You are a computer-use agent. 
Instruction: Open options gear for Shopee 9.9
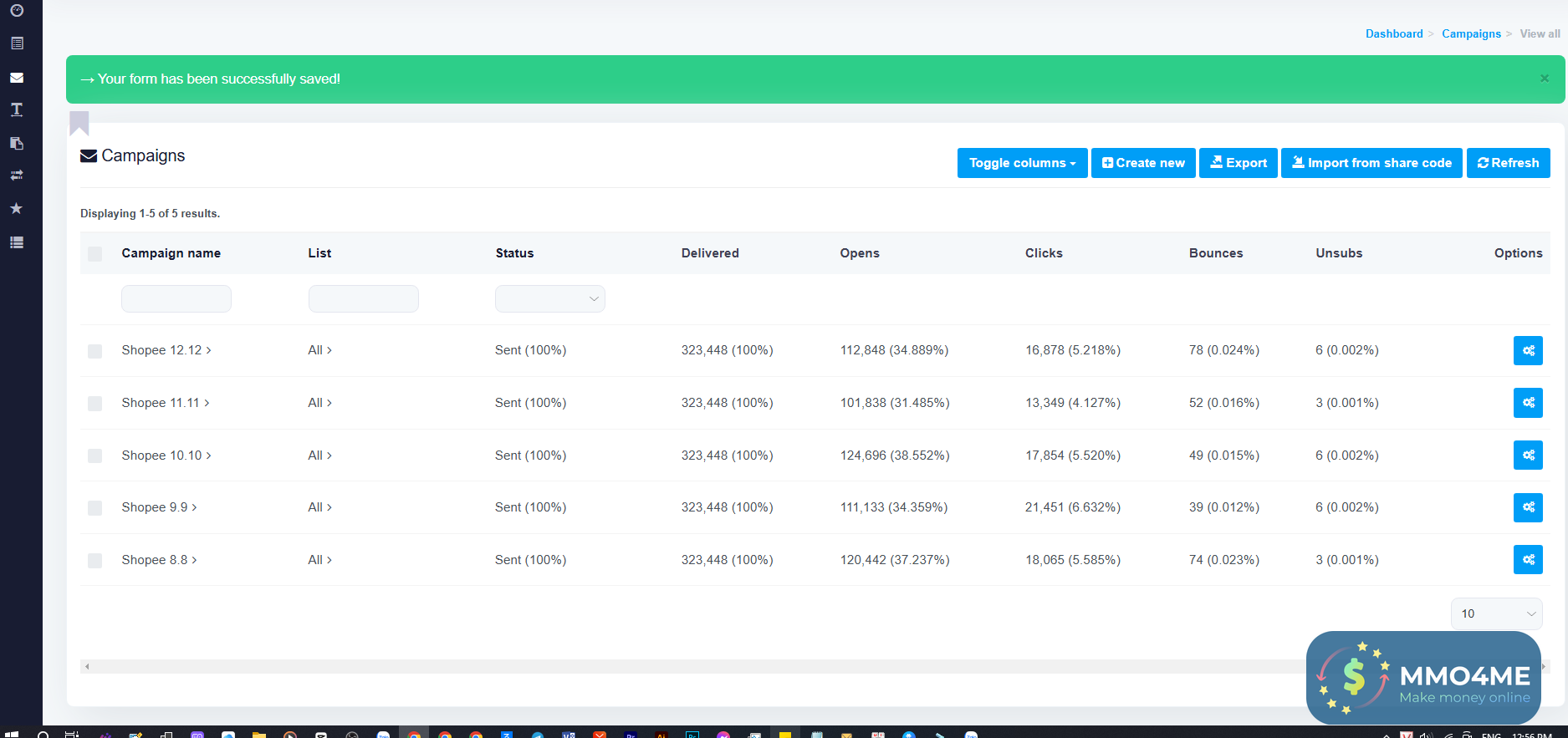coord(1527,507)
